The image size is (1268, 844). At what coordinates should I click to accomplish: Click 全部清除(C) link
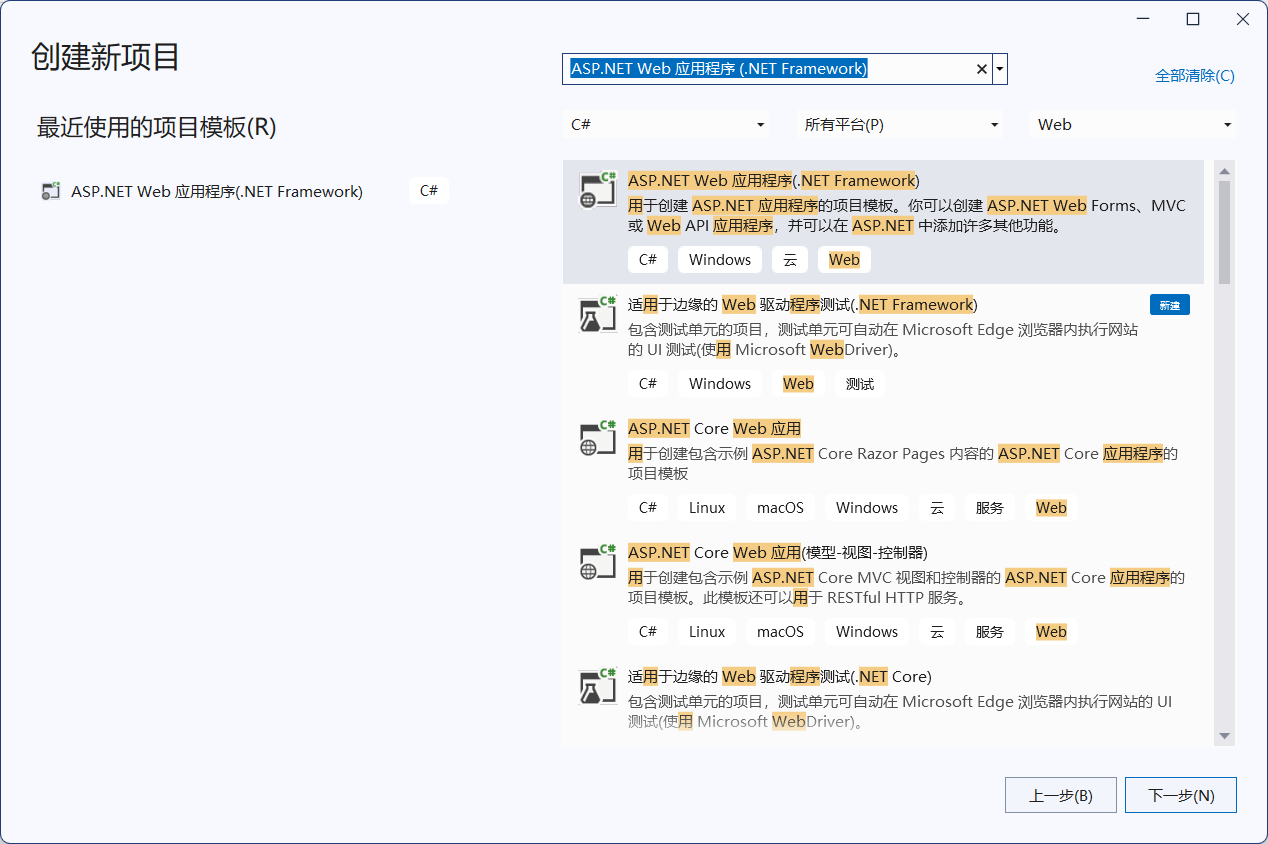pyautogui.click(x=1195, y=76)
